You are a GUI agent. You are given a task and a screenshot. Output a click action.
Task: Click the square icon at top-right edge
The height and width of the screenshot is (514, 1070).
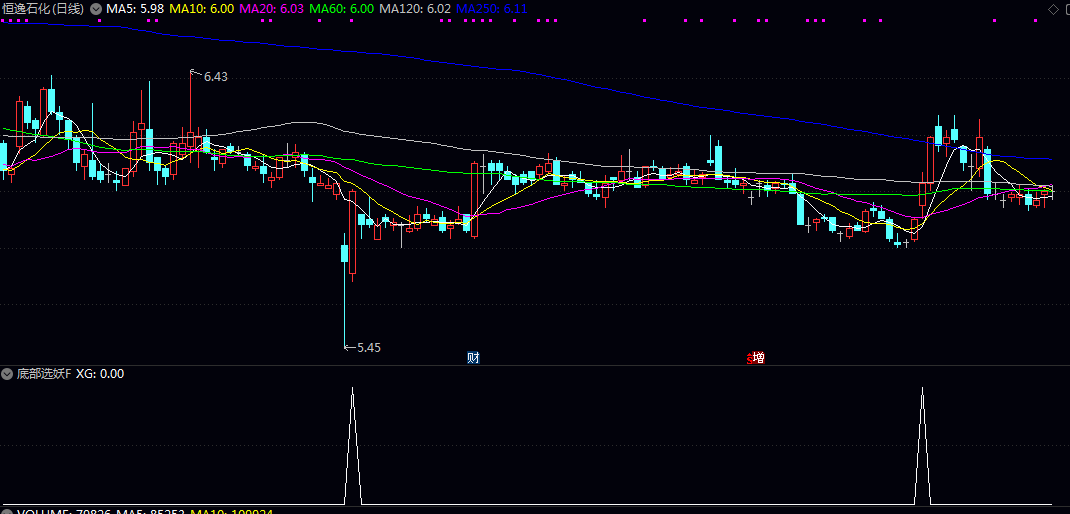(1066, 9)
